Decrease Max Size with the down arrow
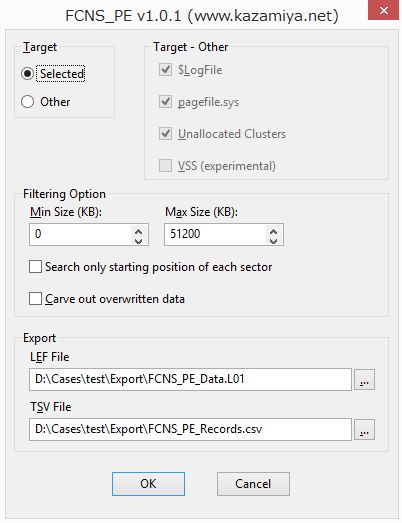Screen dimensions: 402x523 274,239
